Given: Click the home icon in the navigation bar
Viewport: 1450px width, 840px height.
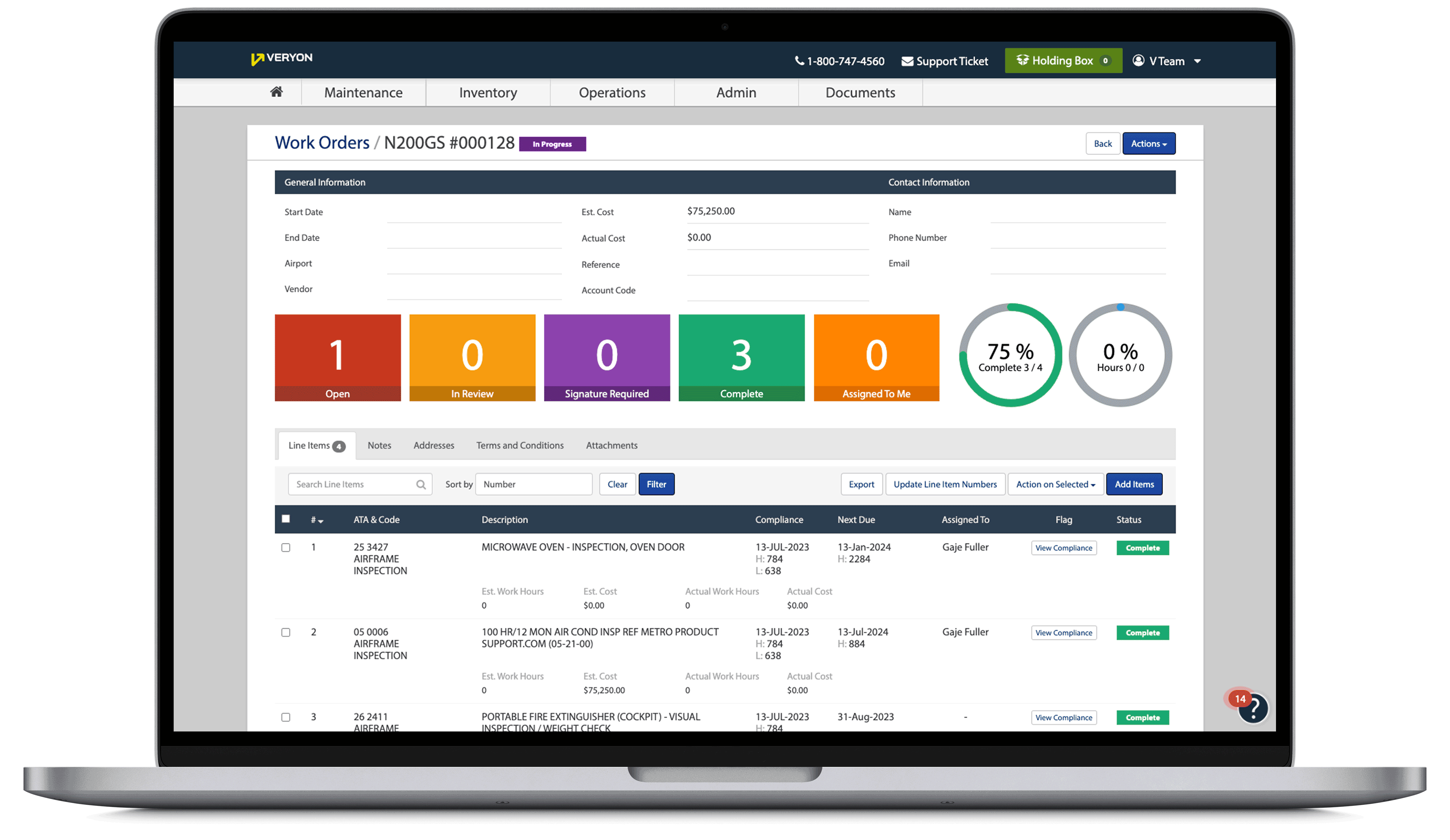Looking at the screenshot, I should (276, 92).
